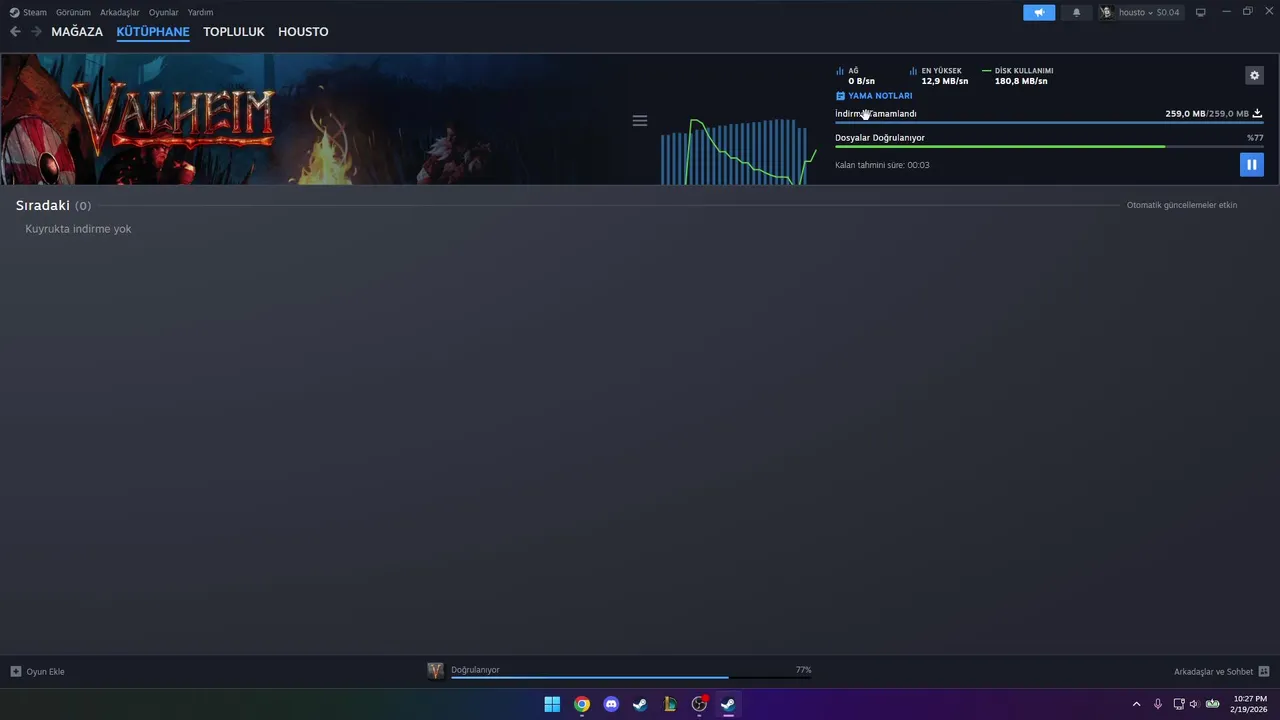1280x720 pixels.
Task: Open the Windows Start menu
Action: point(552,704)
